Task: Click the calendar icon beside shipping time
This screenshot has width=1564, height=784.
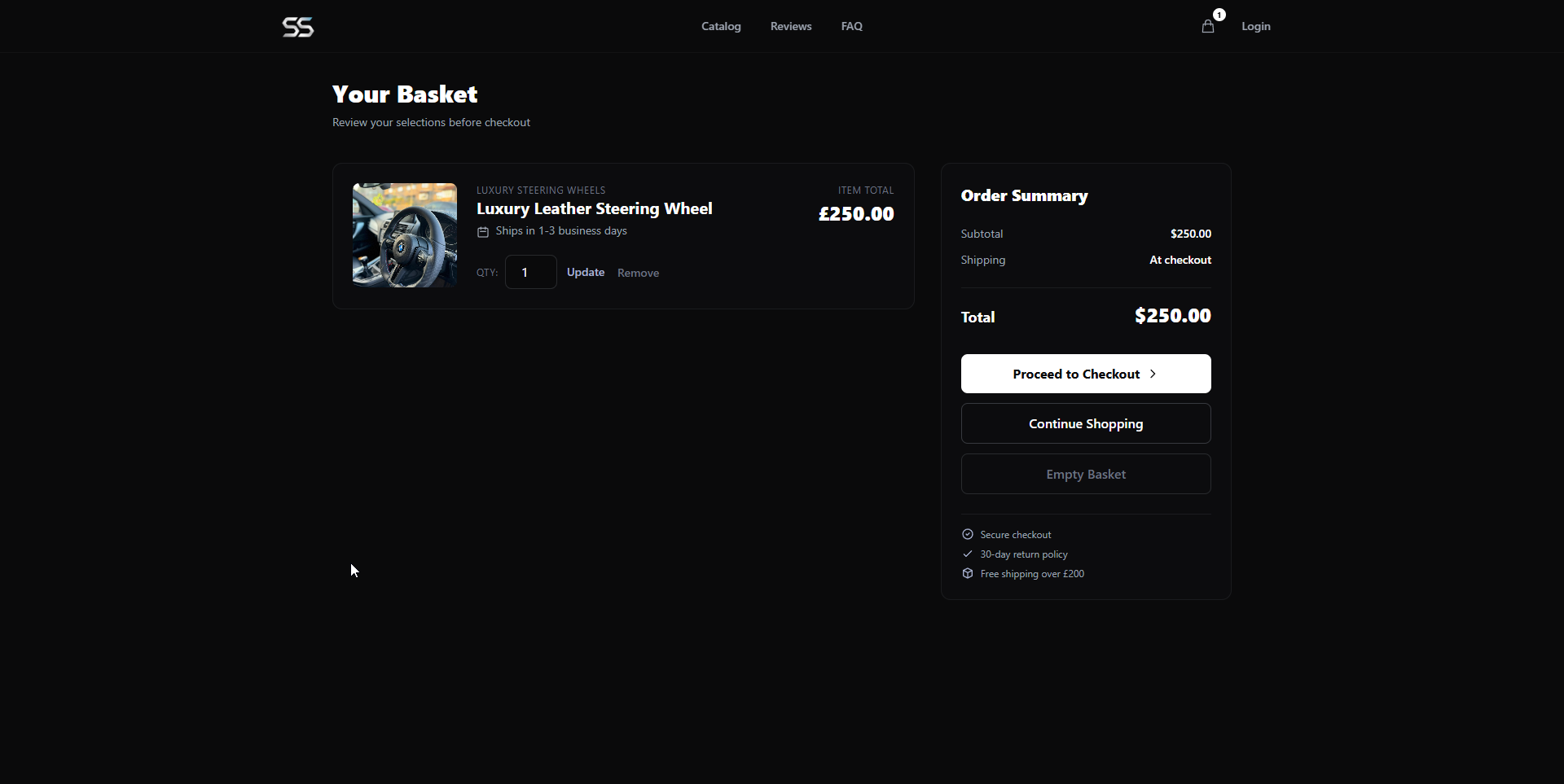Action: coord(483,232)
